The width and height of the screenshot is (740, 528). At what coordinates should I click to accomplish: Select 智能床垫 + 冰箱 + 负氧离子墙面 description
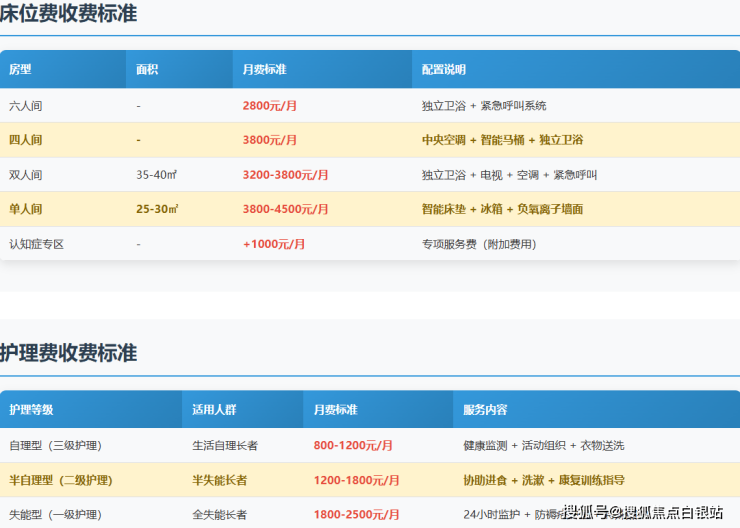[502, 209]
